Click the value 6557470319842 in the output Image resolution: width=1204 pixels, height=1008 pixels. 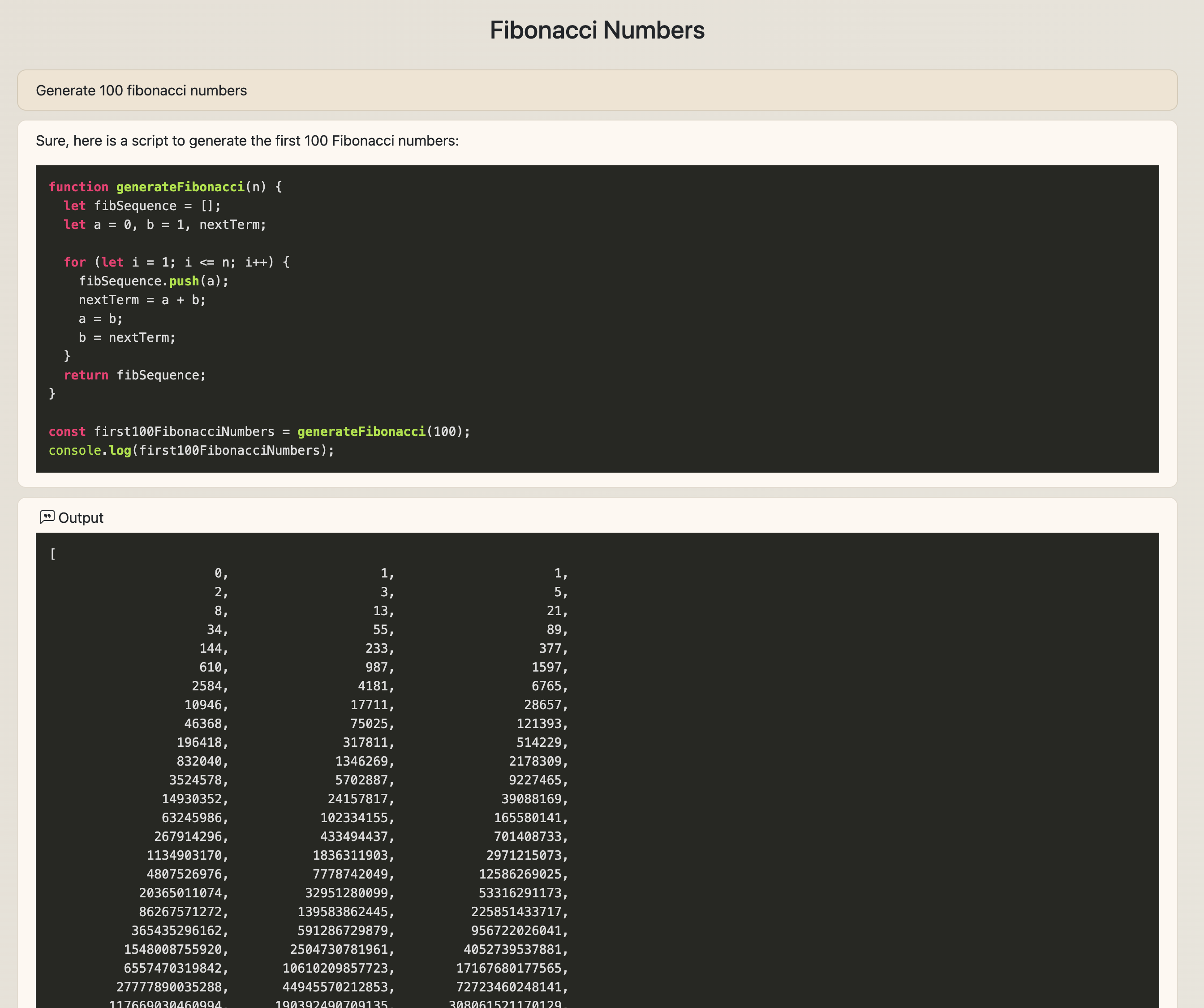point(172,968)
